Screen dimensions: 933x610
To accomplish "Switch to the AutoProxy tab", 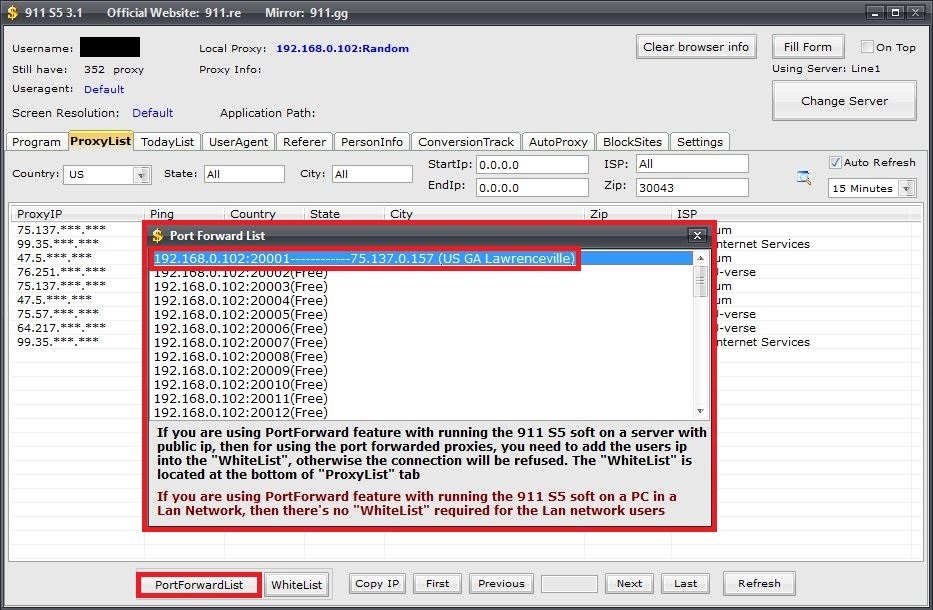I will (558, 142).
